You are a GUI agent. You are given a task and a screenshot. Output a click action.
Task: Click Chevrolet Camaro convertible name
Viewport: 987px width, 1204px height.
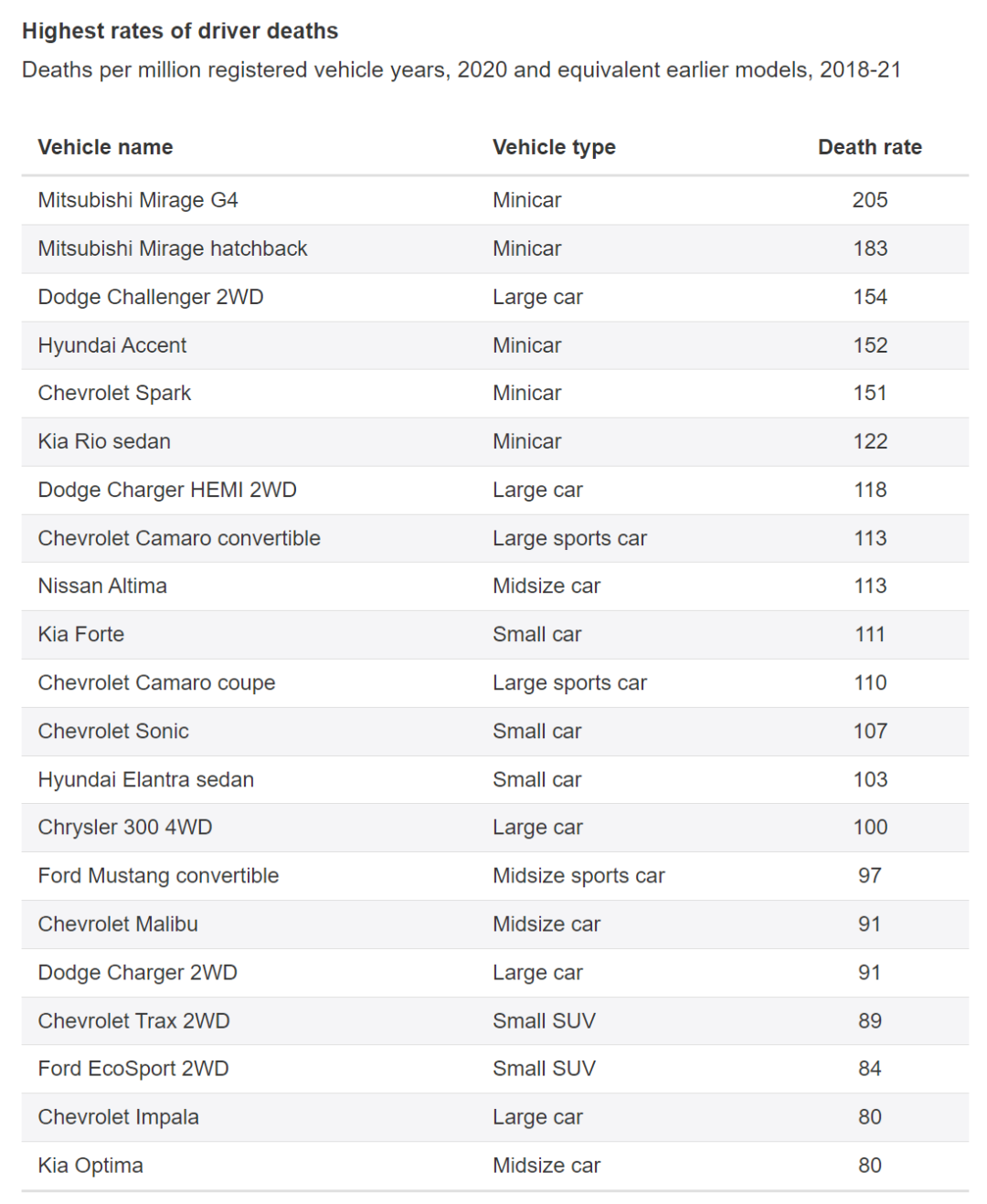(x=179, y=538)
